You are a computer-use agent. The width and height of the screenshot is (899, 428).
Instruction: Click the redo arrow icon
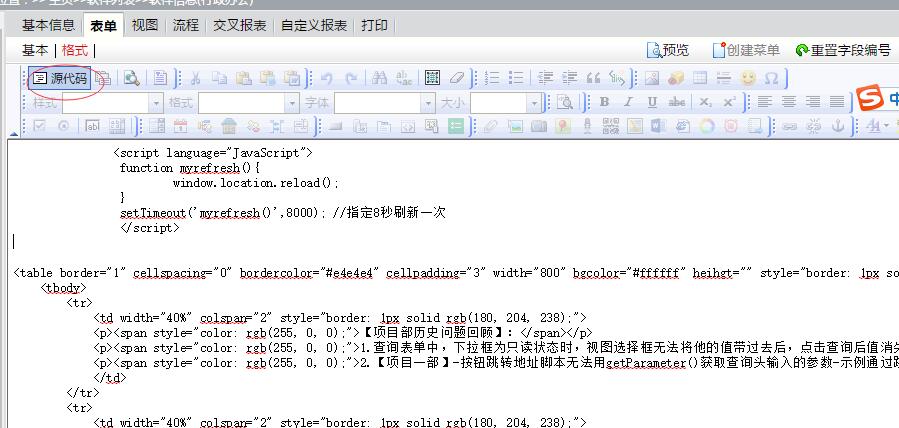tap(351, 78)
